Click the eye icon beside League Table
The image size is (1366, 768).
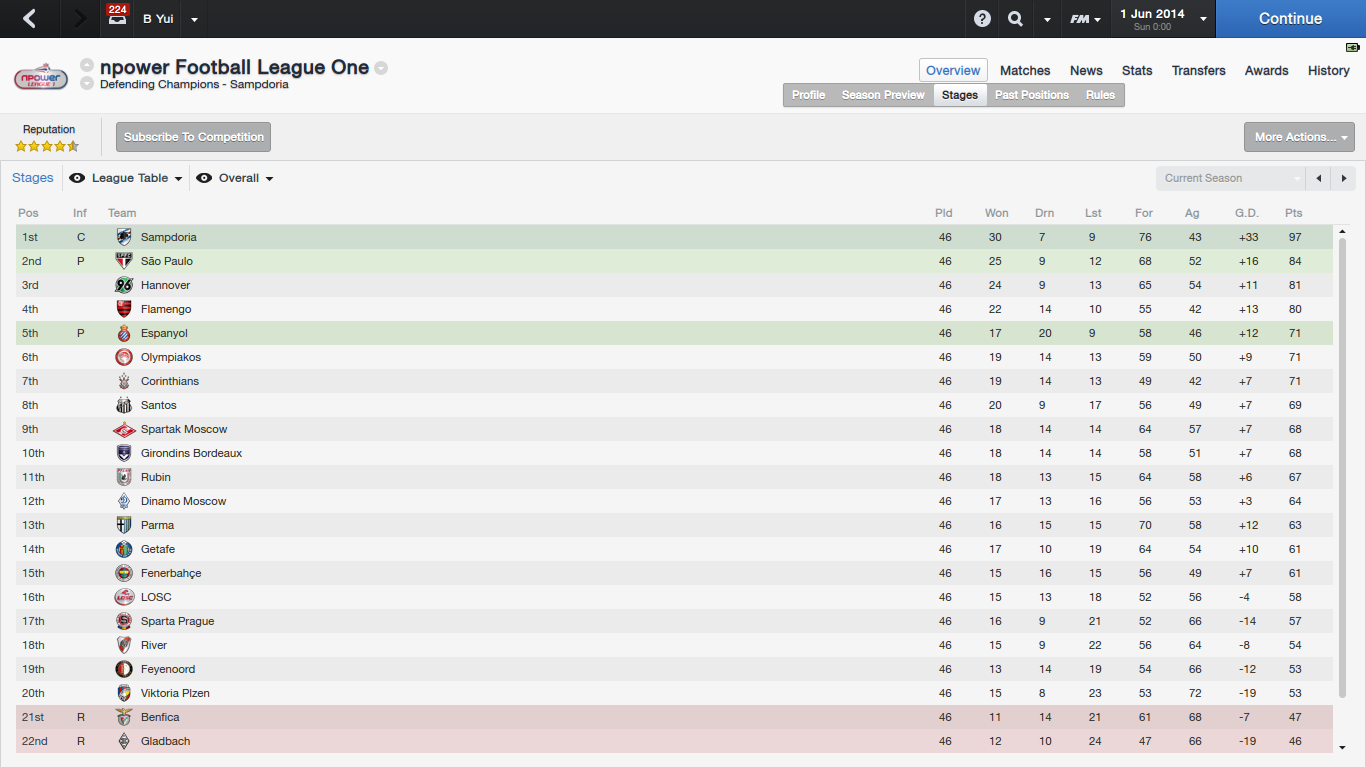(77, 178)
